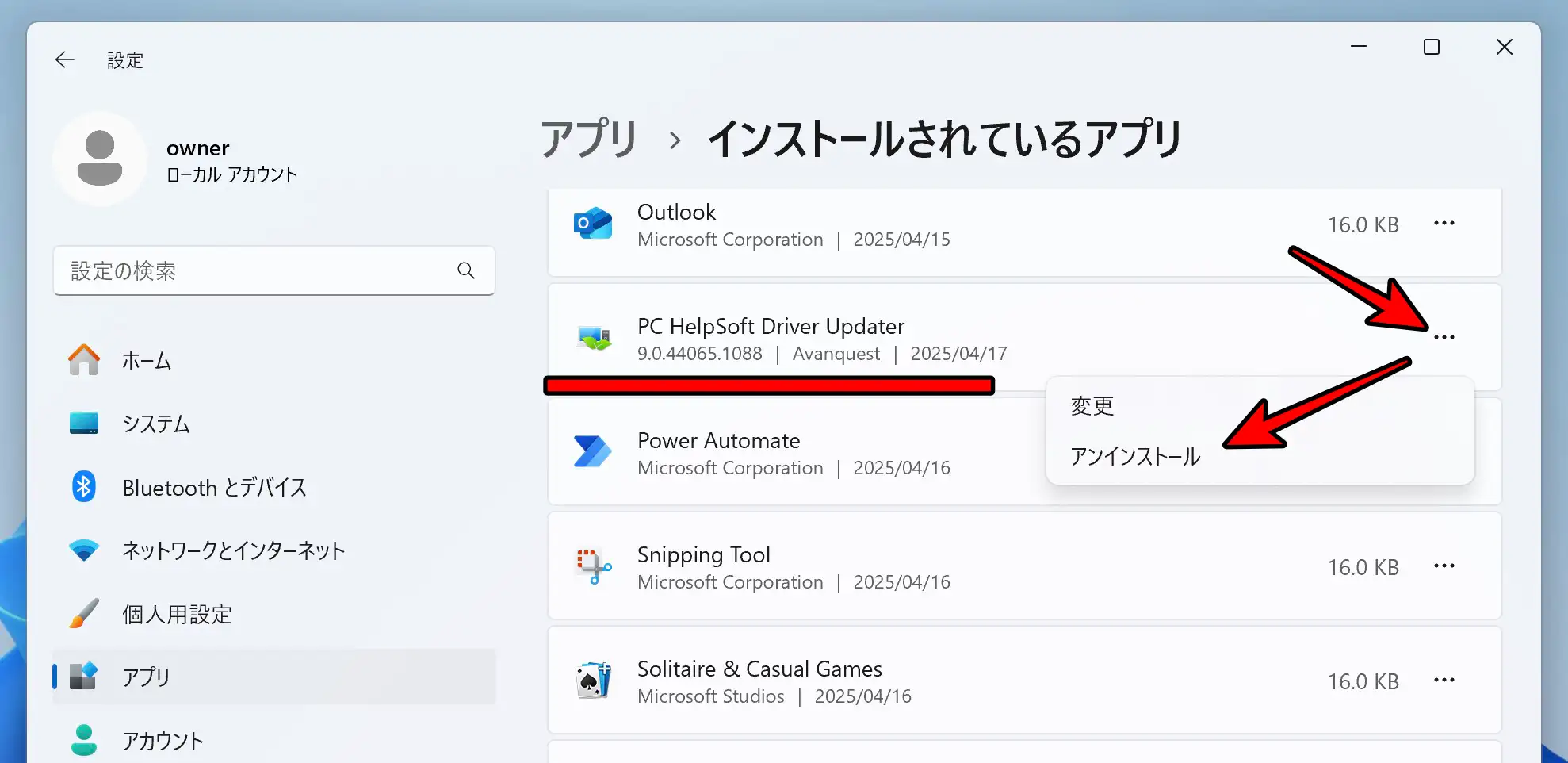Click the 設定の検索 search field
Image resolution: width=1568 pixels, height=763 pixels.
click(x=274, y=270)
